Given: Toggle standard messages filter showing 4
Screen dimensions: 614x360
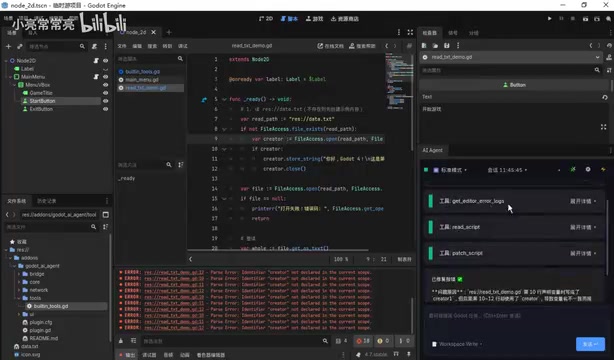Looking at the screenshot, I should click(x=341, y=341).
